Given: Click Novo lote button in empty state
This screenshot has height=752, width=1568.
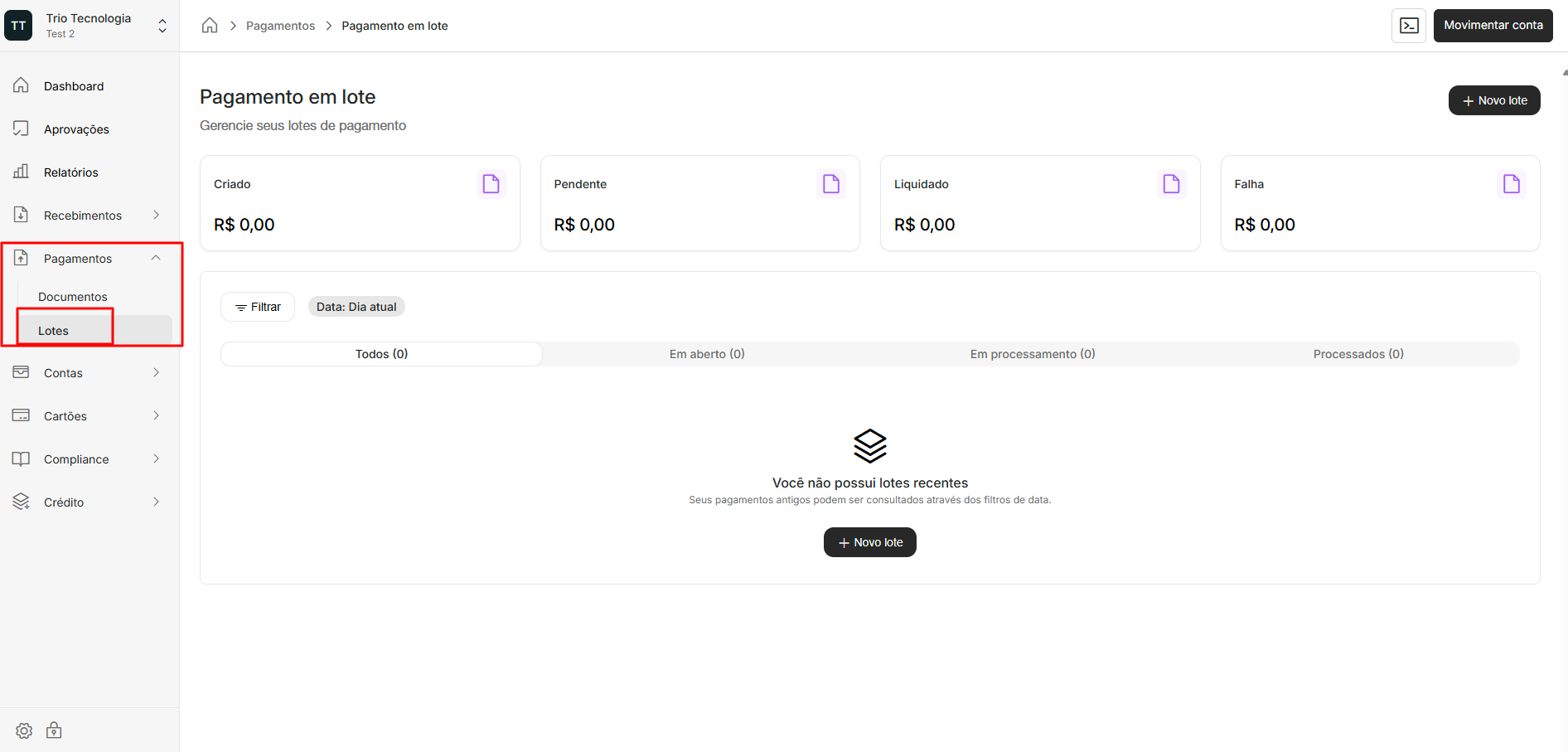Looking at the screenshot, I should click(870, 542).
